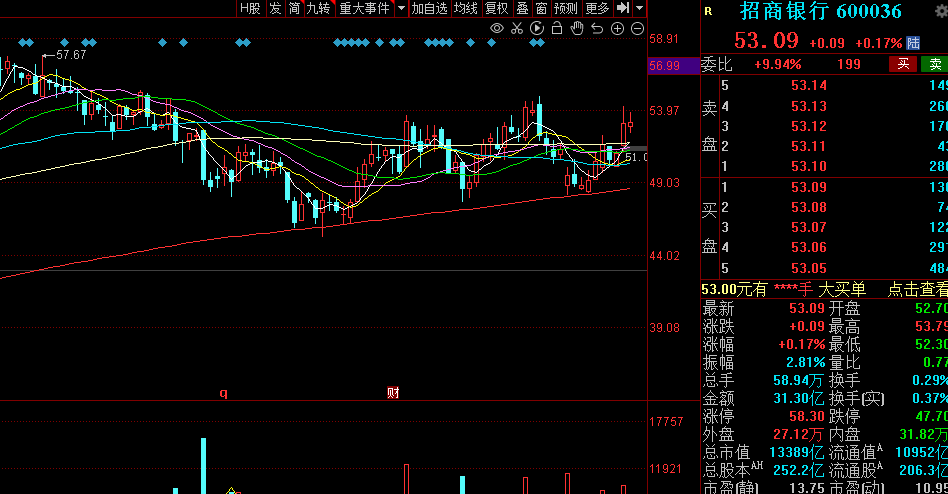Click the 外盘 value 27.12万
Image resolution: width=948 pixels, height=494 pixels.
point(799,435)
